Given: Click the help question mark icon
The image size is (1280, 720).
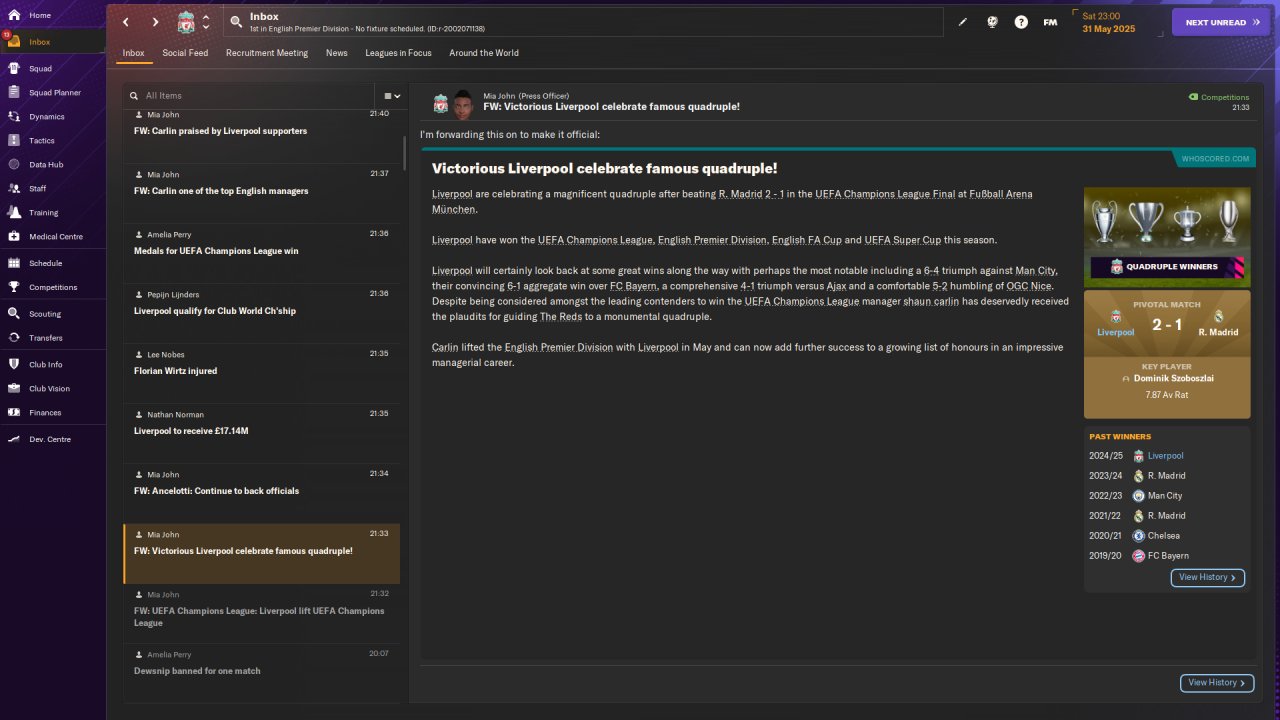Looking at the screenshot, I should tap(1021, 22).
